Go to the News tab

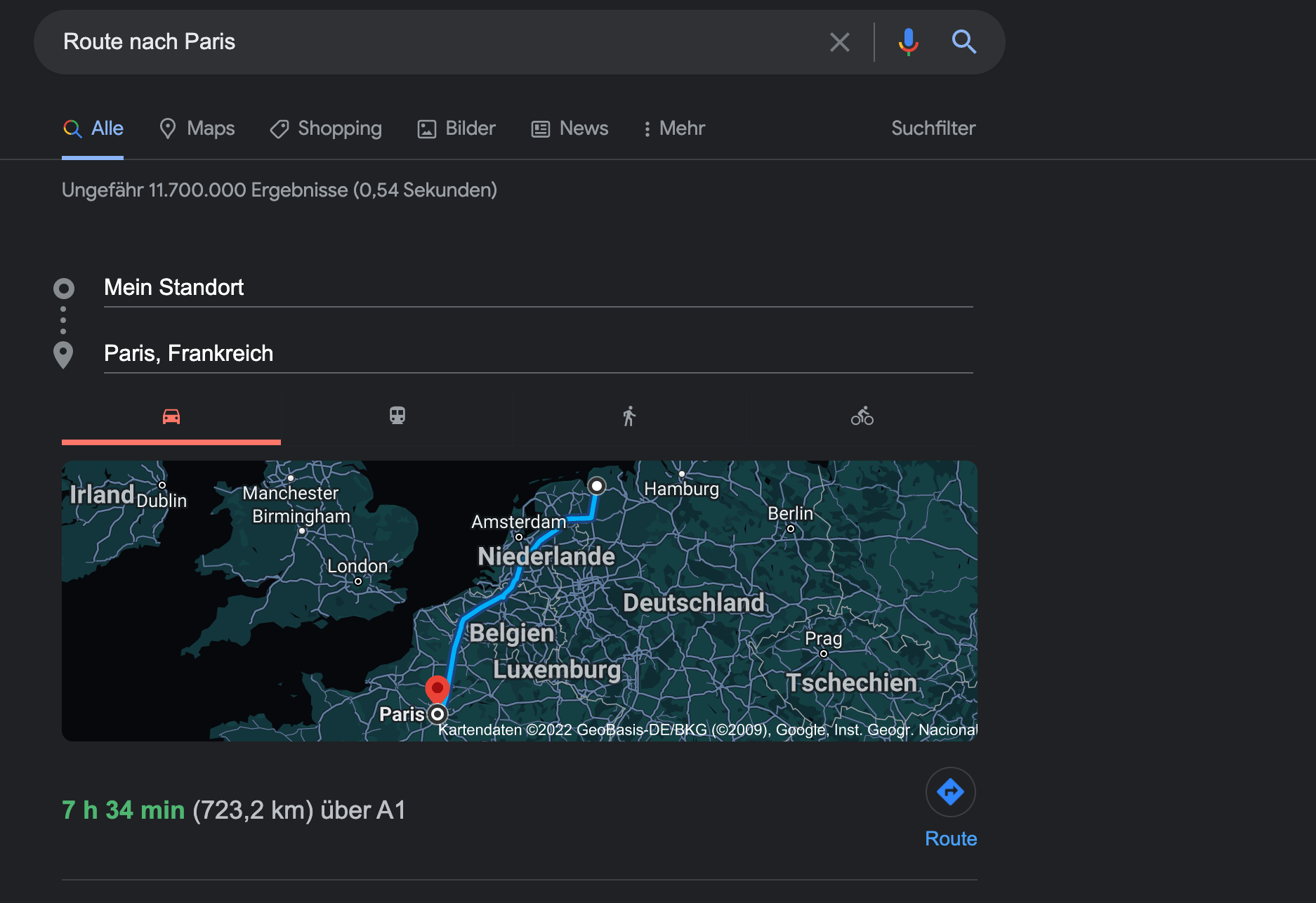tap(570, 128)
